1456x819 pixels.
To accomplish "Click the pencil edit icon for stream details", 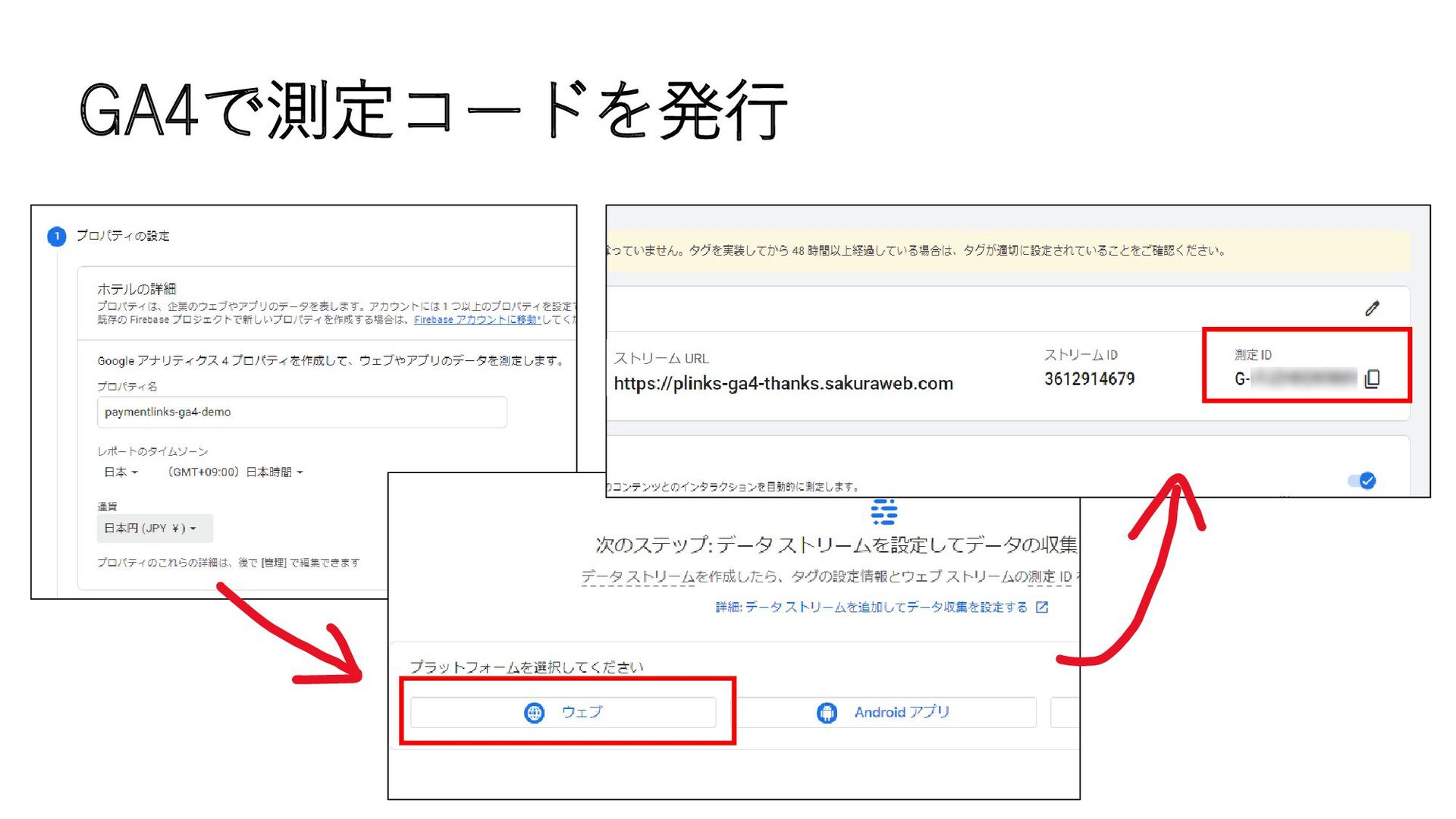I will [x=1372, y=309].
